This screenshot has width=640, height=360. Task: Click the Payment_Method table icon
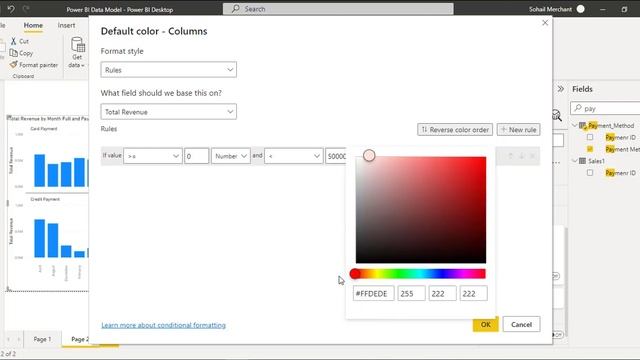583,126
